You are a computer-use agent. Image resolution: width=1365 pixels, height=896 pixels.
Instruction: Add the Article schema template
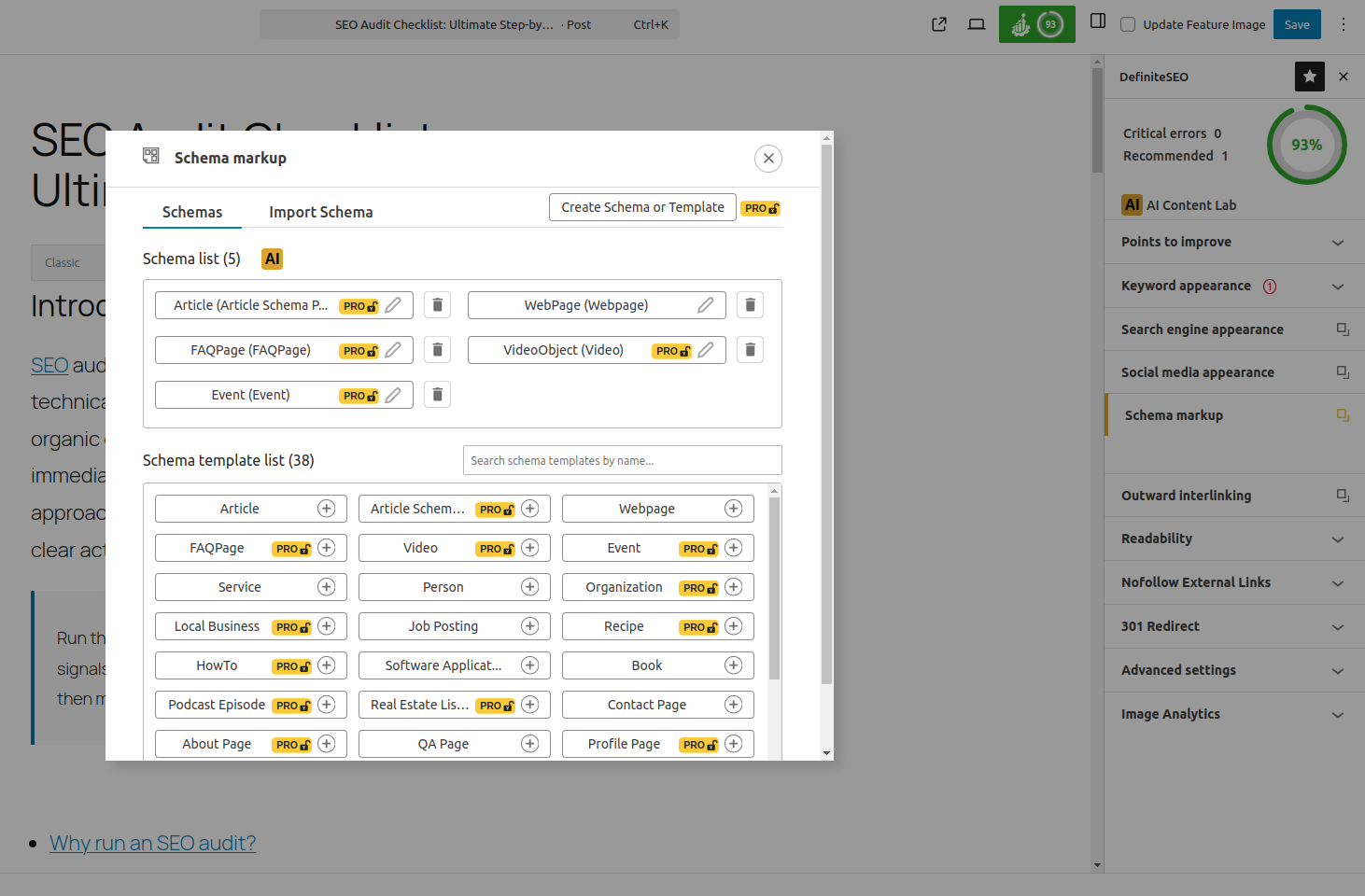326,509
